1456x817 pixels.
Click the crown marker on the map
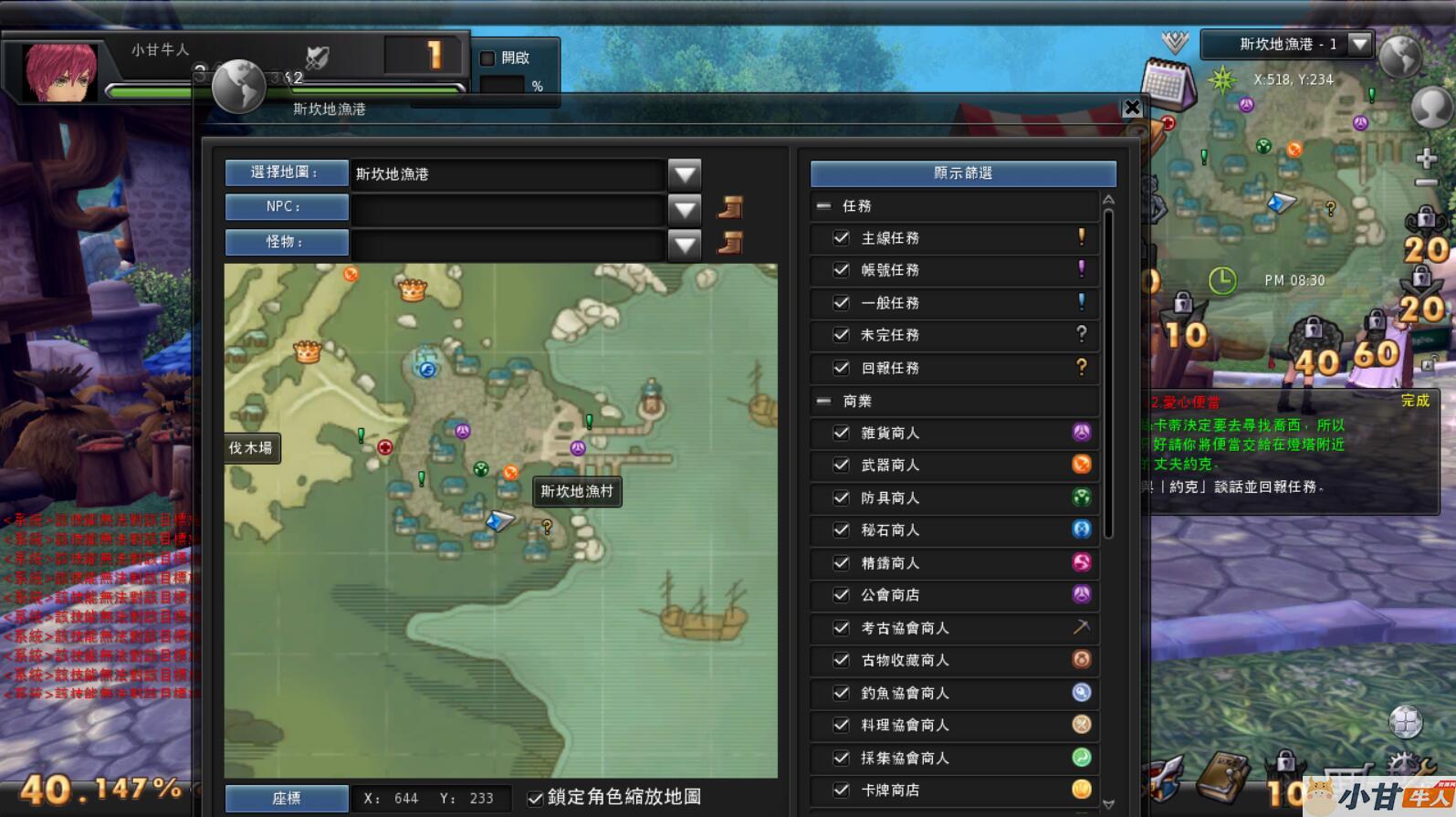coord(413,290)
